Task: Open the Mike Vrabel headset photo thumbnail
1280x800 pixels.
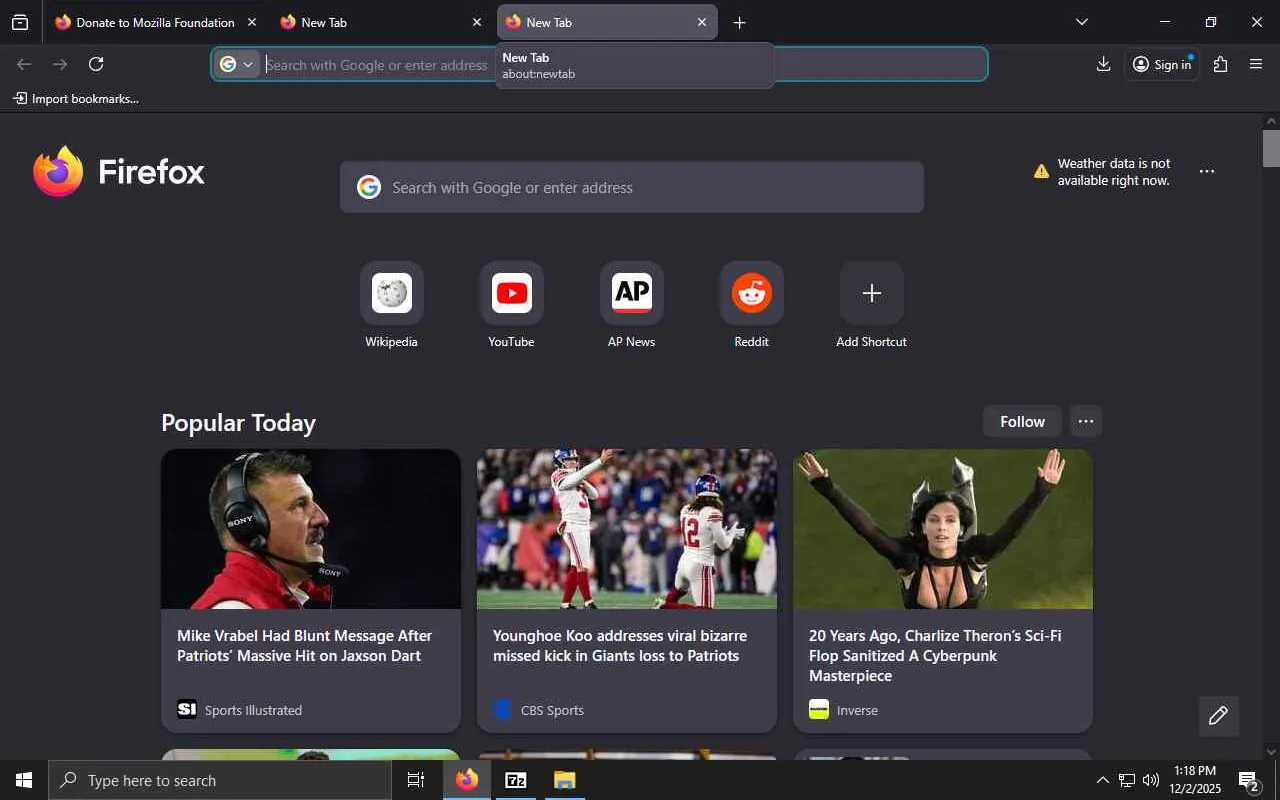Action: click(x=311, y=529)
